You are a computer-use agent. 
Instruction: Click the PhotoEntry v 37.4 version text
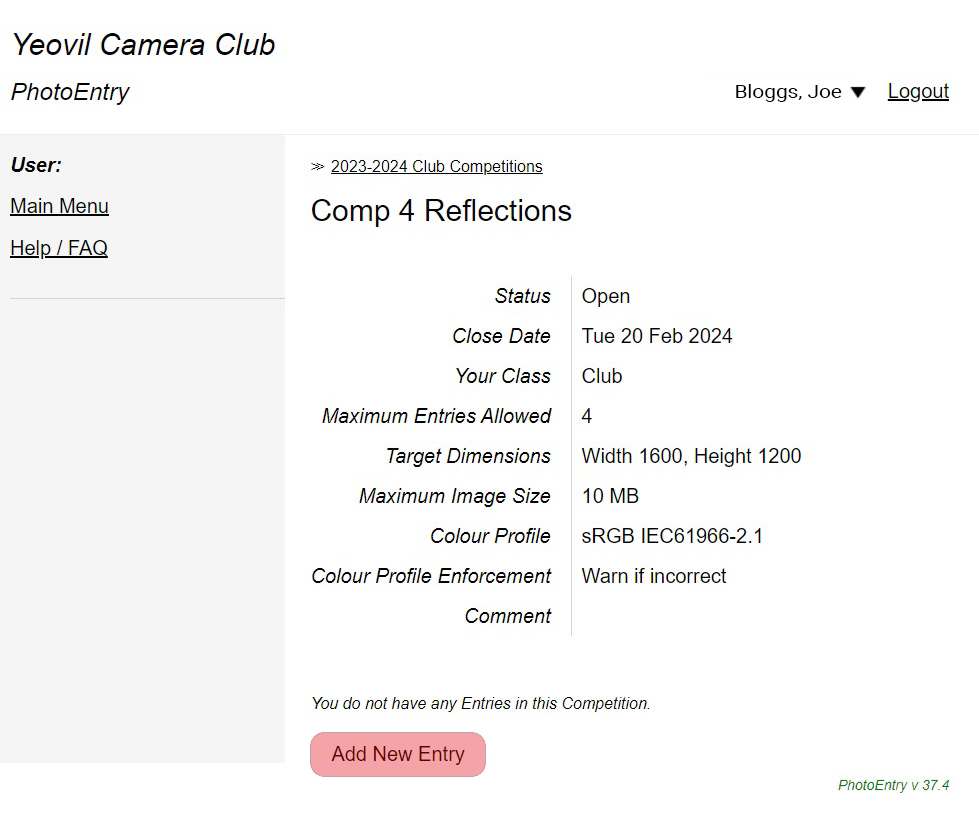click(x=893, y=785)
